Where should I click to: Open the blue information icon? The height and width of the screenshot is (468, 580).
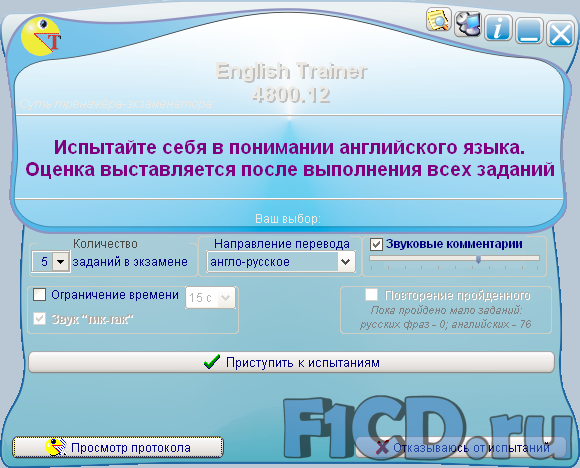(x=498, y=28)
